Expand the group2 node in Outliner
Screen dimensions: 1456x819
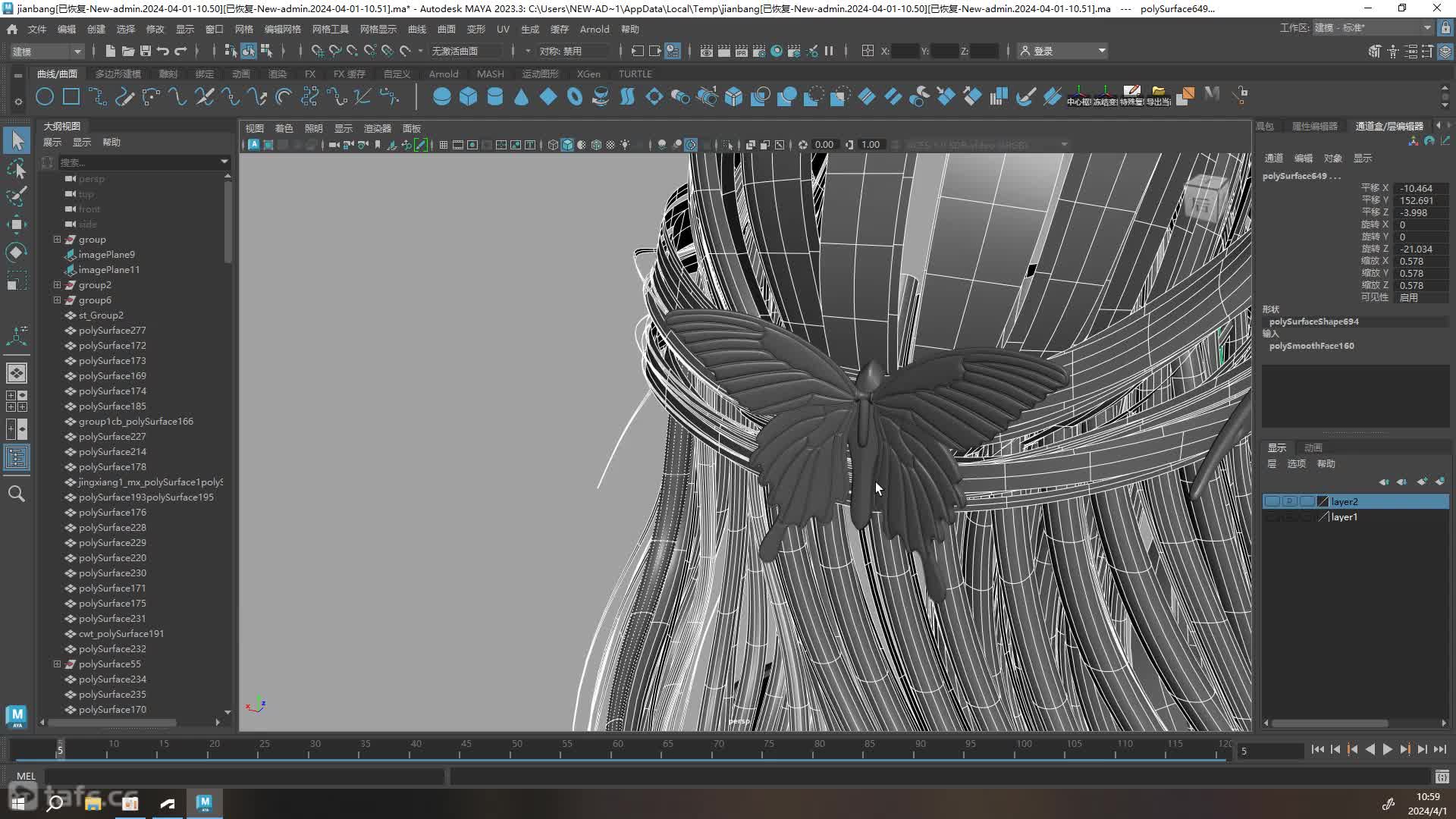click(x=57, y=284)
